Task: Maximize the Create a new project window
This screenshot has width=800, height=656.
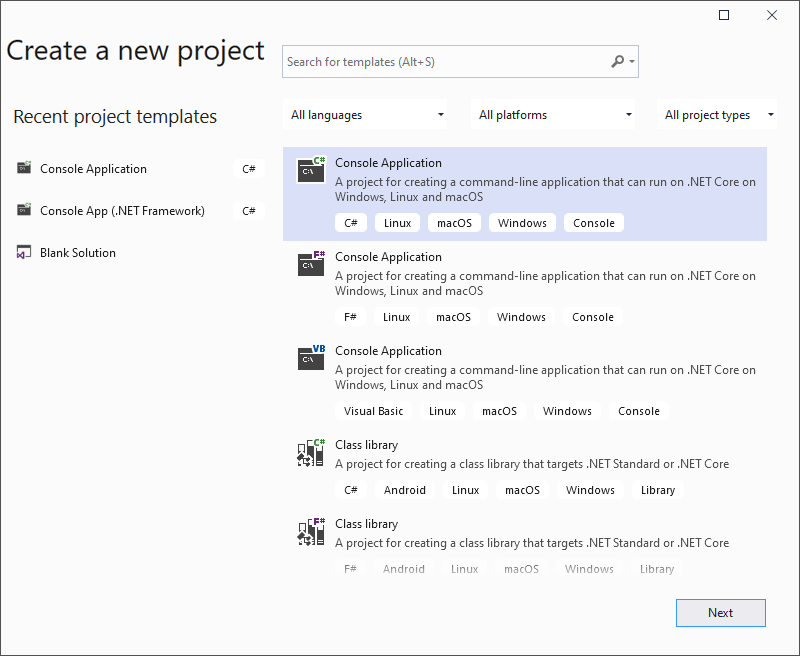Action: pos(723,15)
